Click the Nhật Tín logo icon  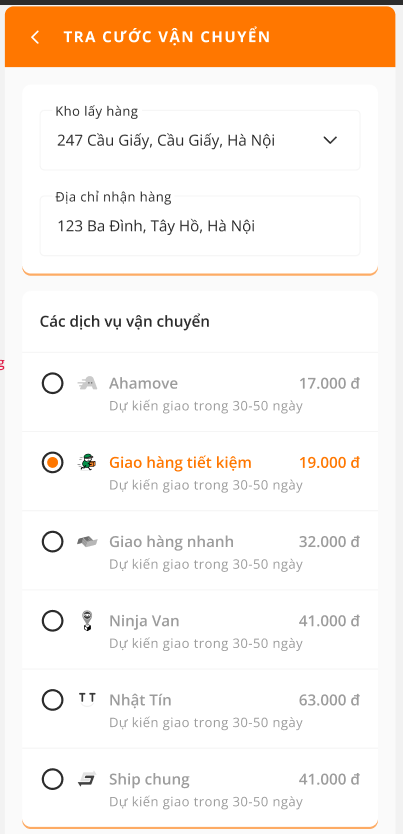click(x=87, y=699)
